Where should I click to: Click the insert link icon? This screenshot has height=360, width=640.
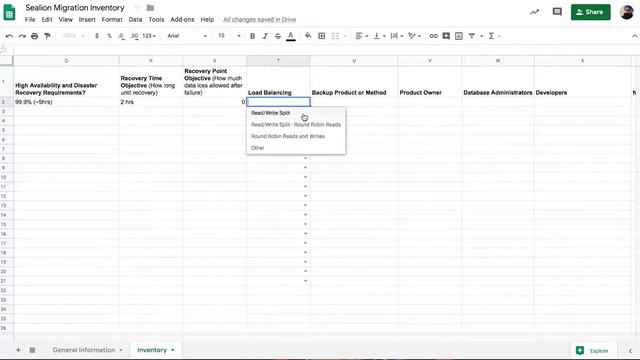433,36
